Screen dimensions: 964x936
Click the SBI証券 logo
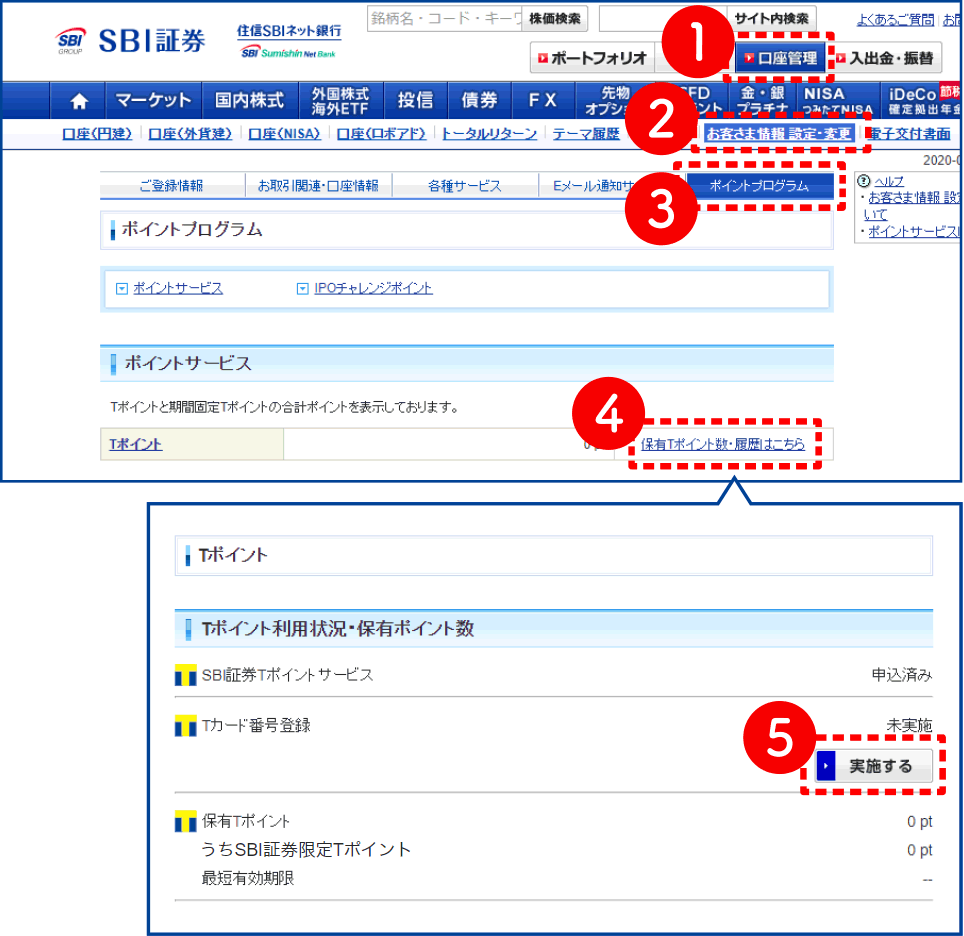[130, 41]
